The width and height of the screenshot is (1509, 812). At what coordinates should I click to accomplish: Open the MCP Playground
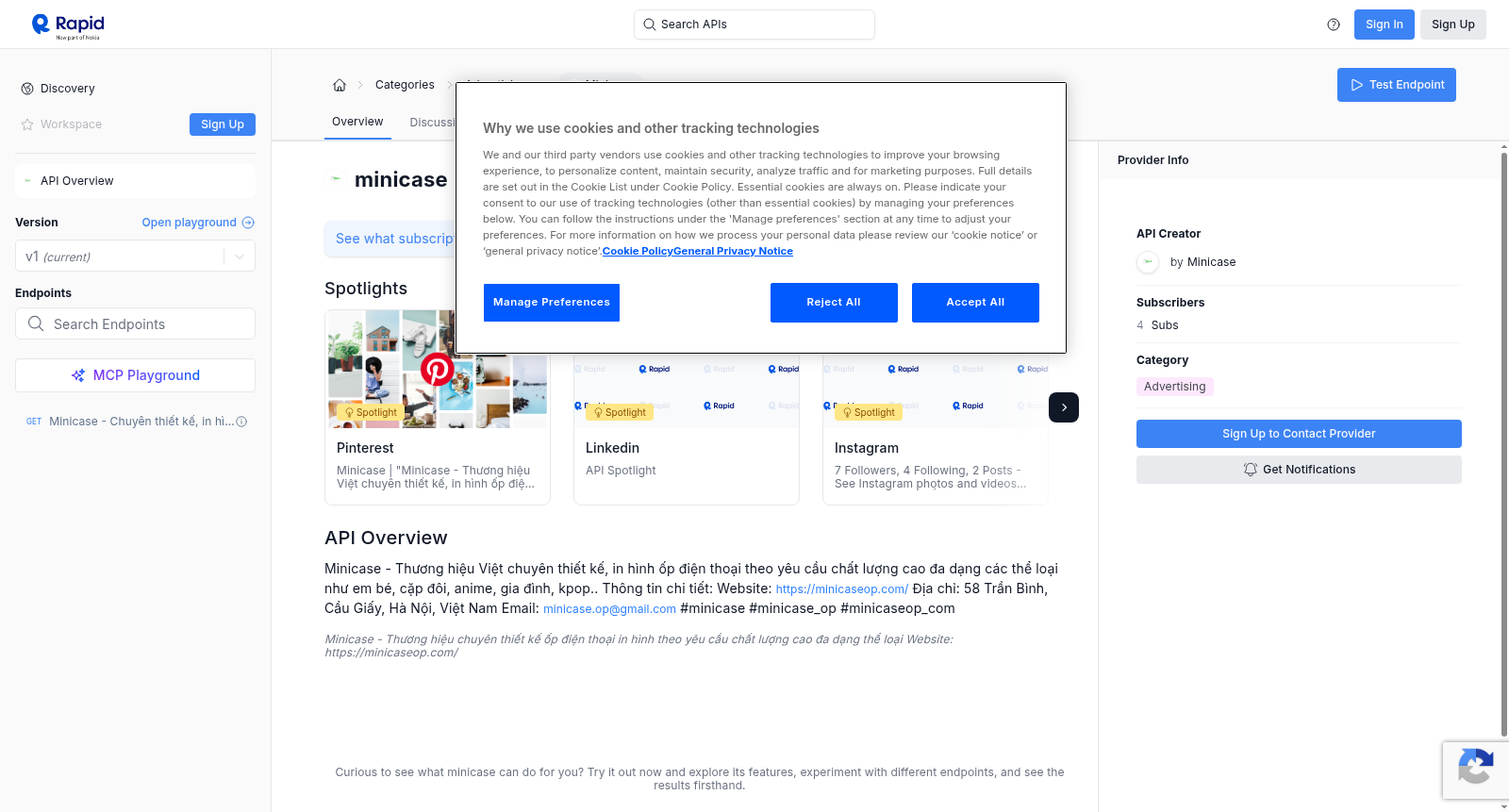135,375
